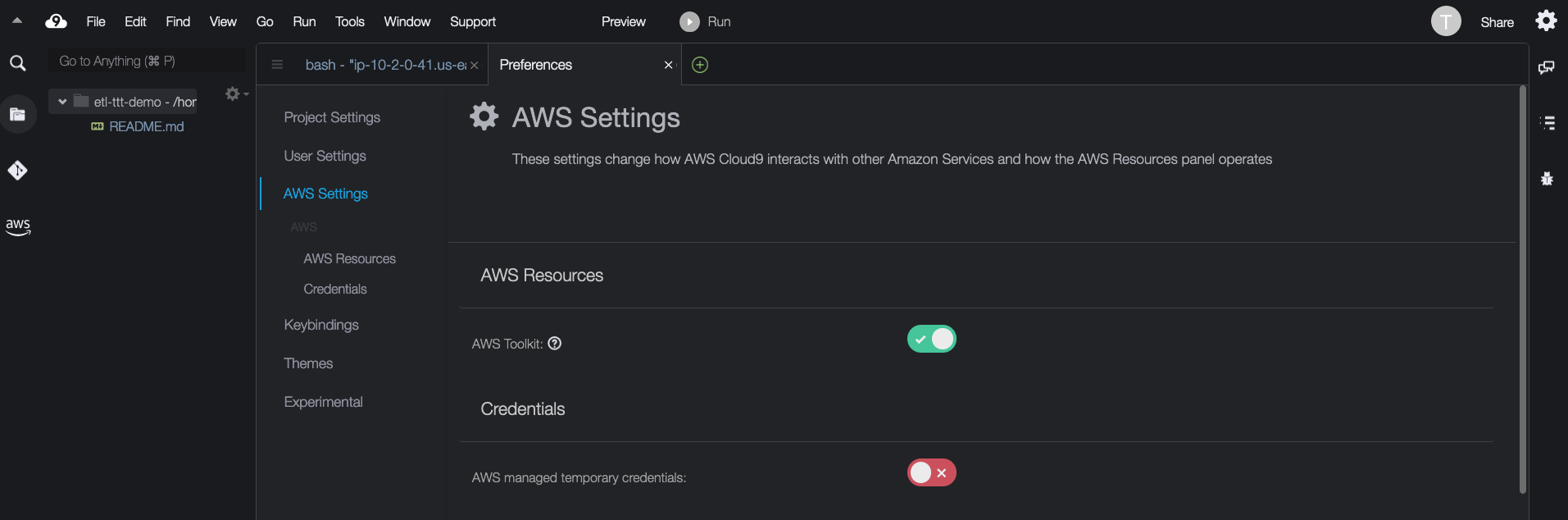Jump to AWS Resources subsection link
The image size is (1568, 520).
coord(349,258)
